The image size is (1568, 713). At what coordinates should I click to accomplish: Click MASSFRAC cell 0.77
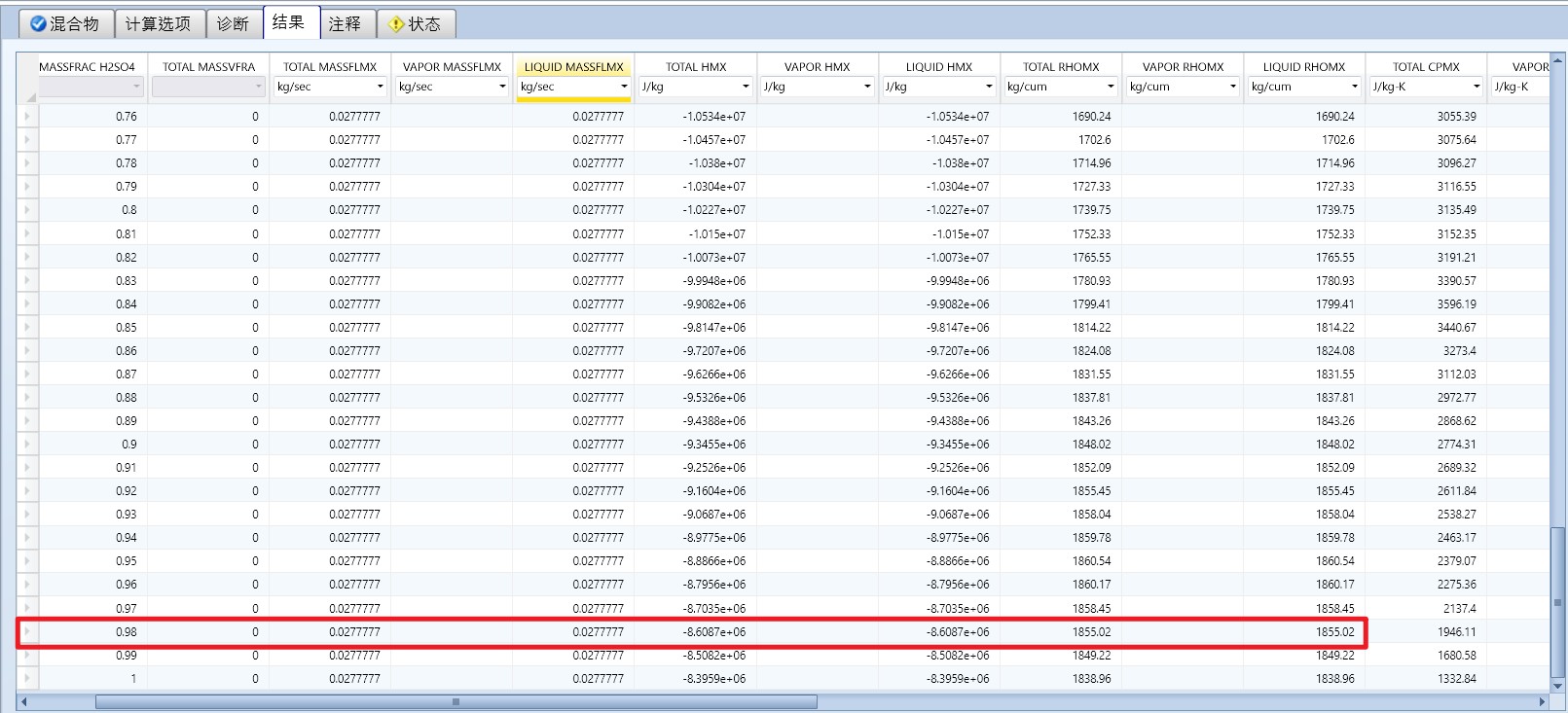(x=127, y=139)
